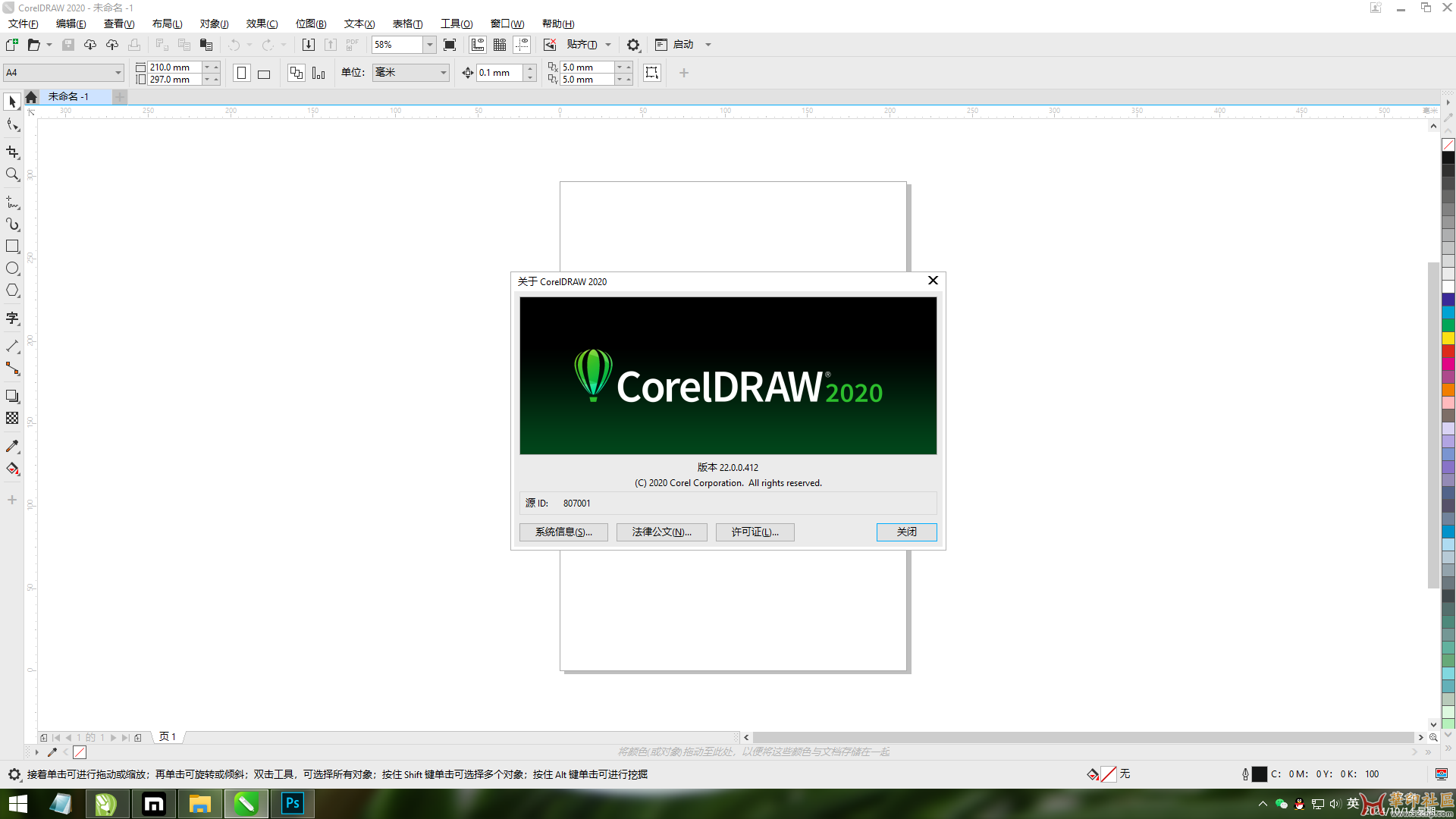Select the Zoom tool in toolbox
This screenshot has width=1456, height=819.
click(x=12, y=174)
